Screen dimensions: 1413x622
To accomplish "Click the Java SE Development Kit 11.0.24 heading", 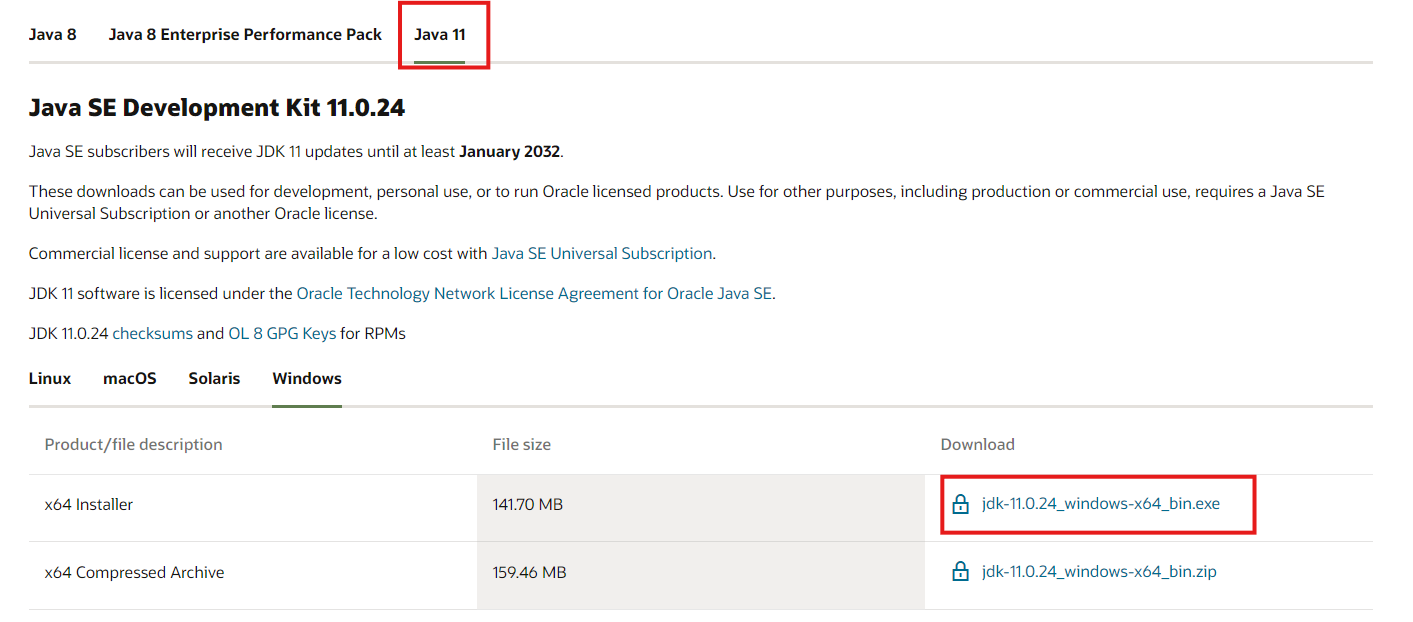I will click(x=217, y=108).
